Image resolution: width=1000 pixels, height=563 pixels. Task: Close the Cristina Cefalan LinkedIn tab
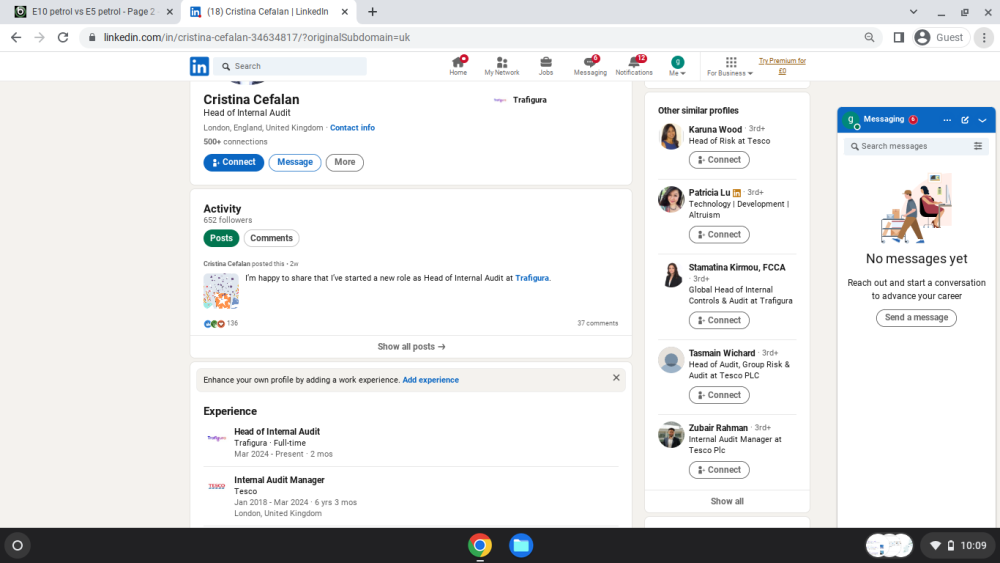tap(344, 12)
